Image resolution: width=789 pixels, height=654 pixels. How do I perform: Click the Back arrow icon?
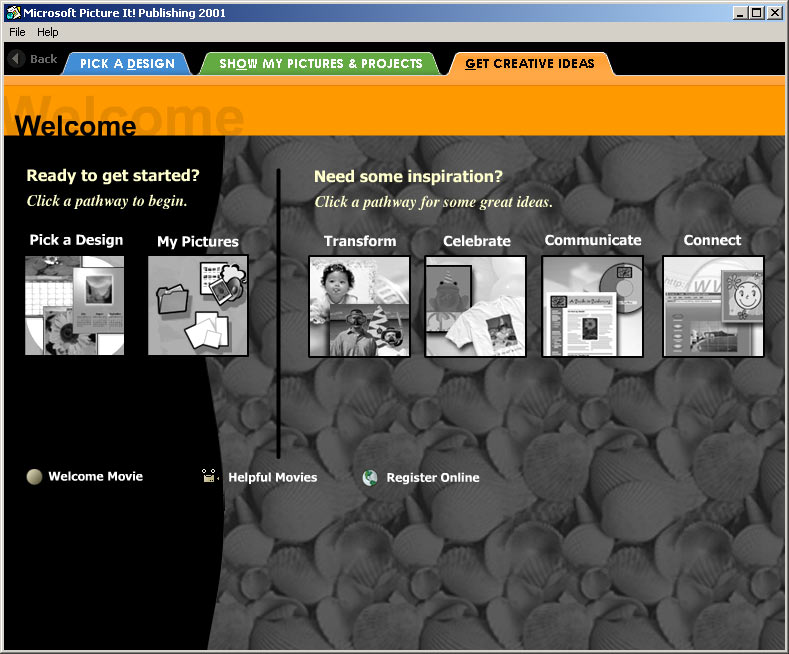tap(17, 58)
